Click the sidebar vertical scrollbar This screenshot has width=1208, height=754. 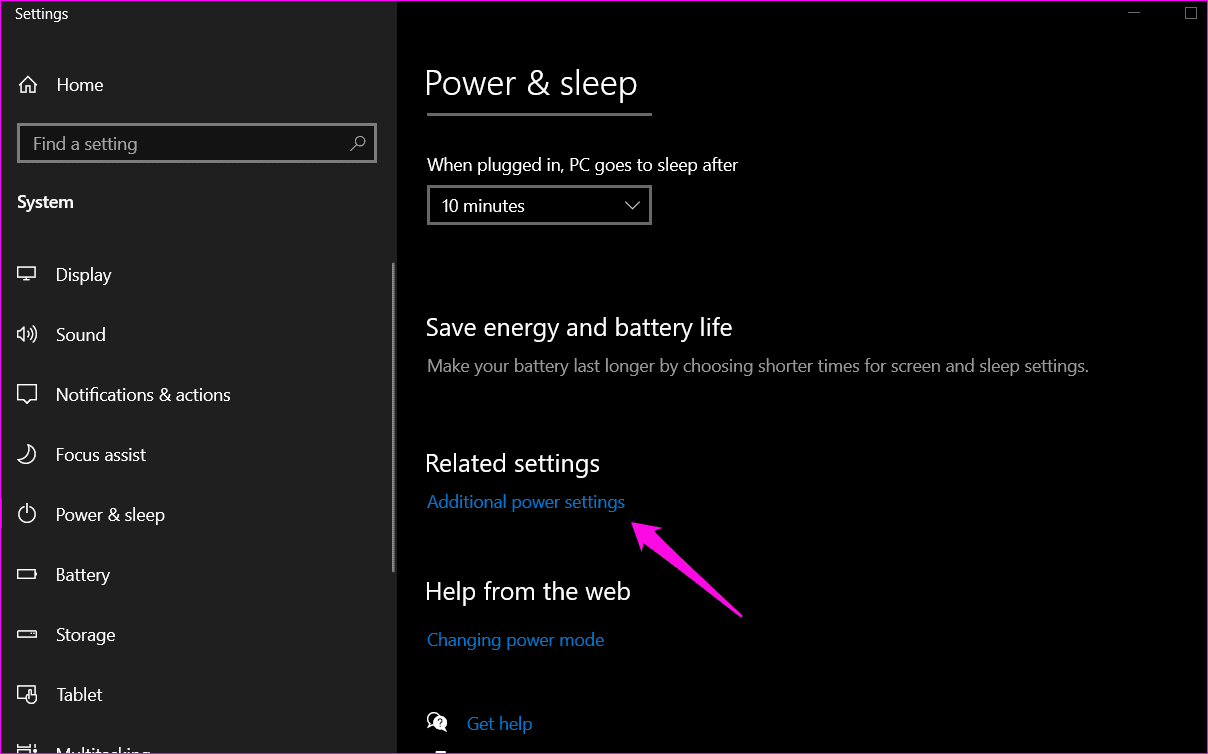click(393, 417)
